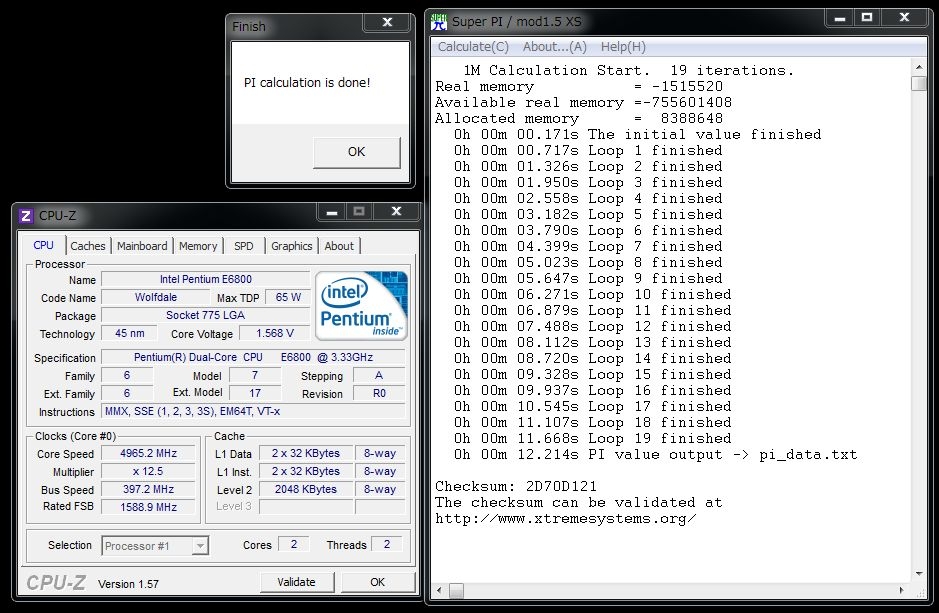
Task: Click the CPU-Z logo icon in title bar
Action: [x=26, y=215]
